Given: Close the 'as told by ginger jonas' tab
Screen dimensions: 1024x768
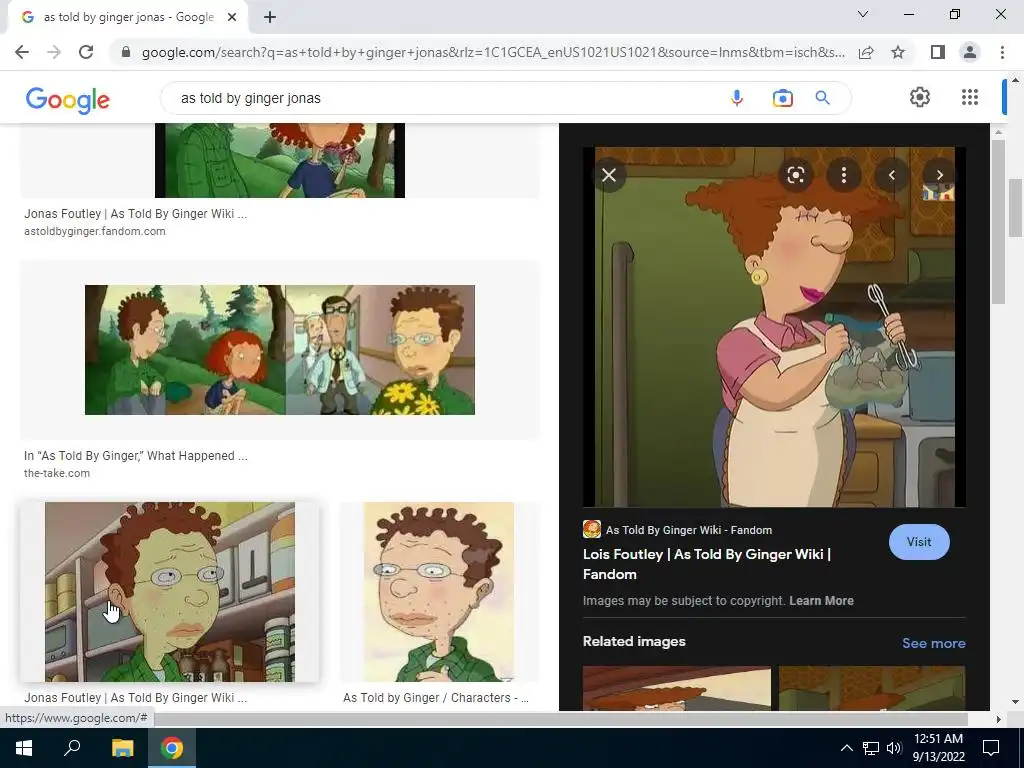Looking at the screenshot, I should (x=232, y=17).
